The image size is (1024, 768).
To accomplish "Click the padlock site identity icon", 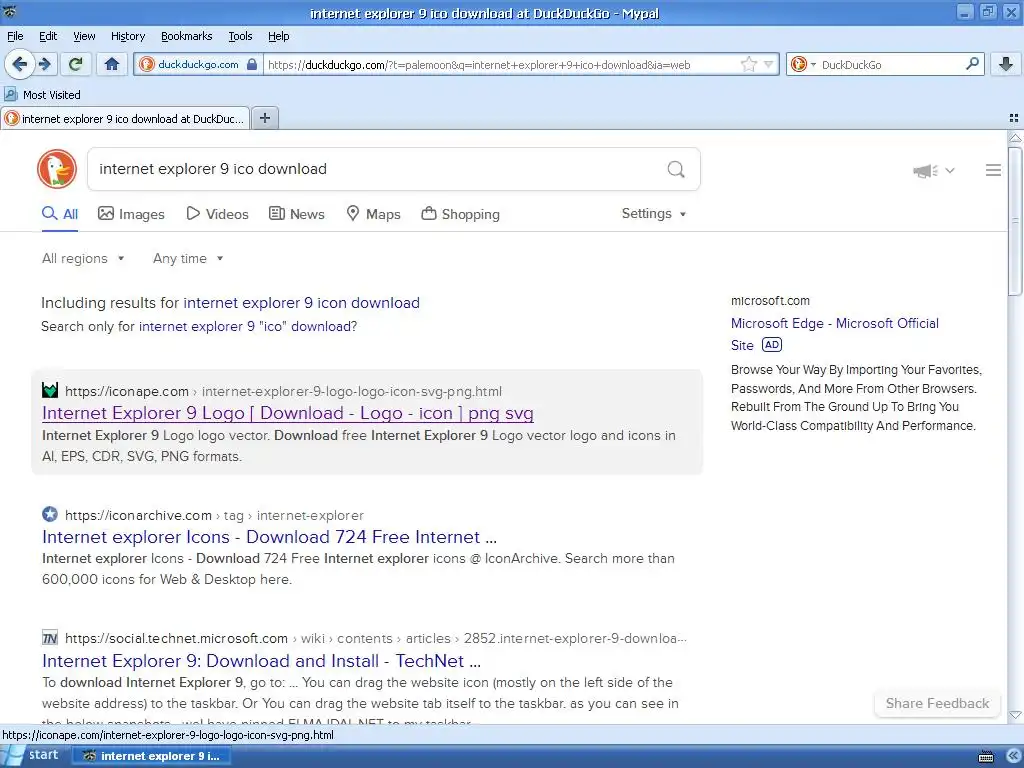I will pos(252,64).
